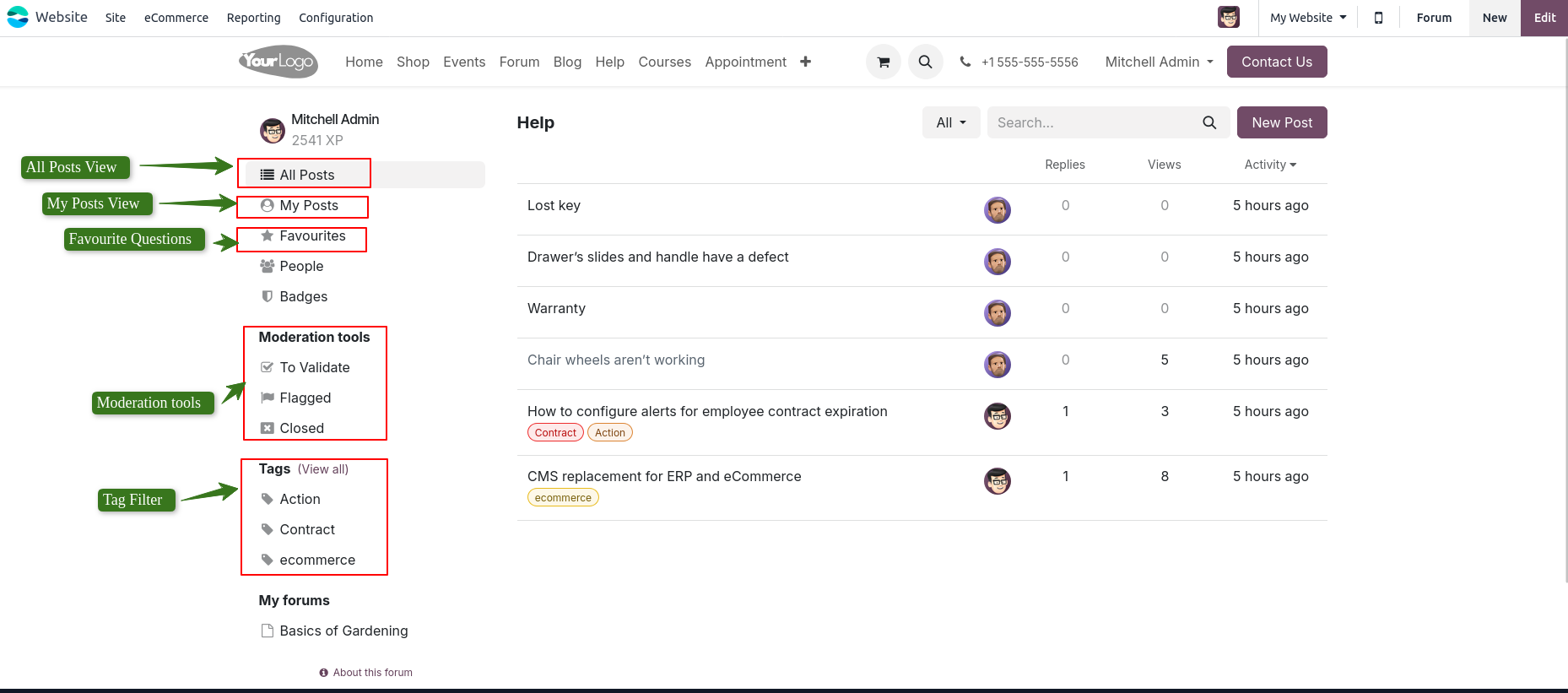Sort posts via Activity dropdown
Image resolution: width=1568 pixels, height=693 pixels.
[x=1269, y=165]
